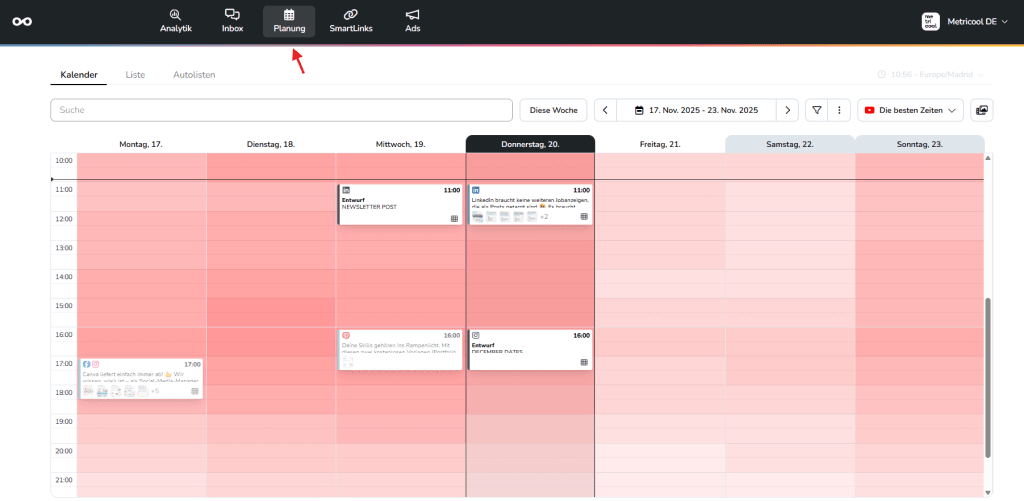Image resolution: width=1024 pixels, height=501 pixels.
Task: Go to the previous week
Action: coord(605,110)
